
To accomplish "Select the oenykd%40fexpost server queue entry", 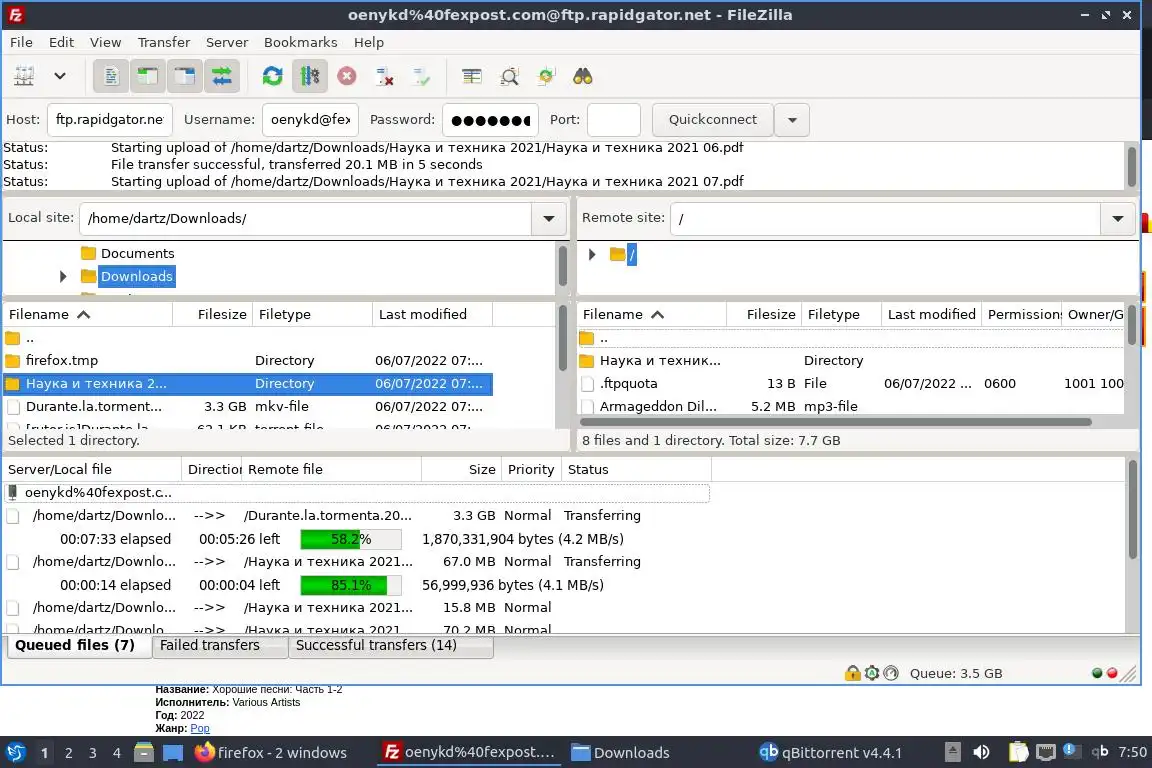I will [357, 492].
